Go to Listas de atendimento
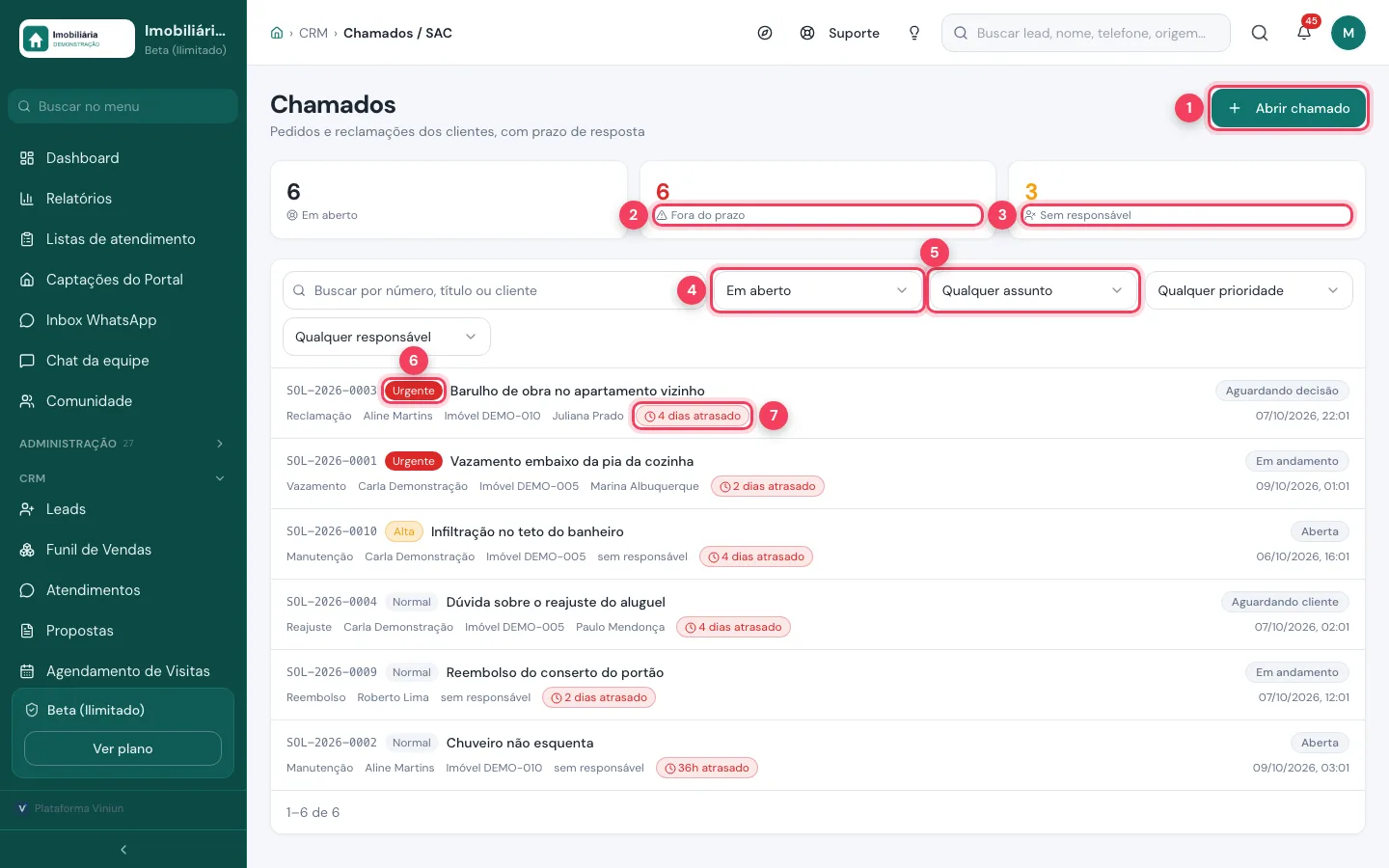 123,239
